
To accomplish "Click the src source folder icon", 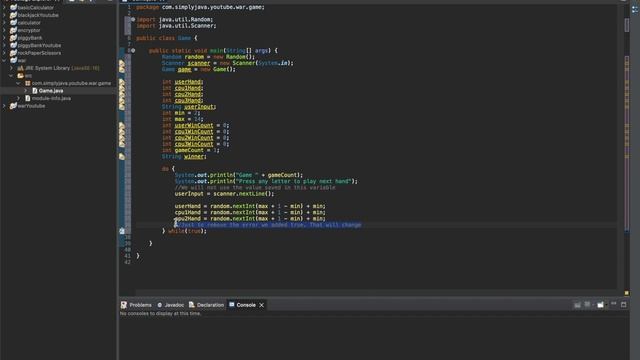I will [20, 76].
